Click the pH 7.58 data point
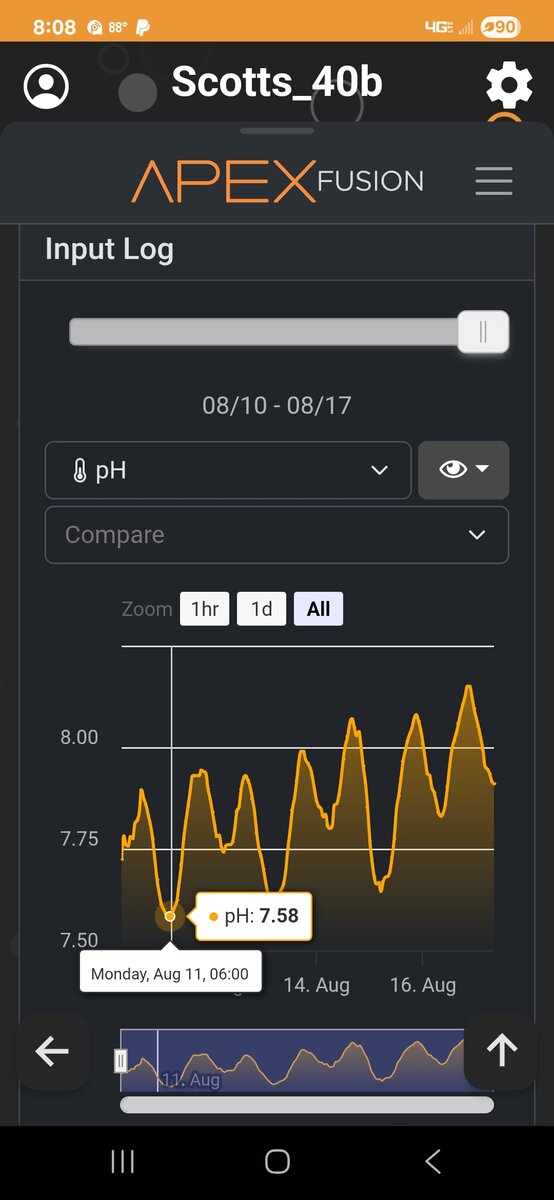 (170, 916)
